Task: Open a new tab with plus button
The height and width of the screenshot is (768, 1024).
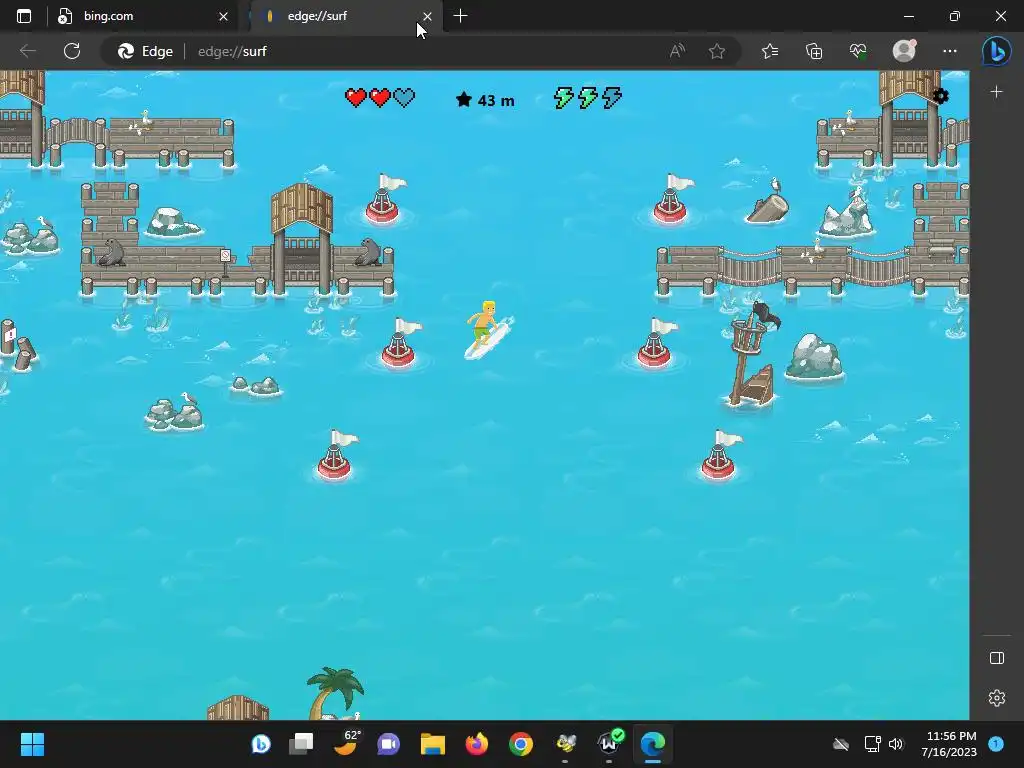Action: [460, 16]
